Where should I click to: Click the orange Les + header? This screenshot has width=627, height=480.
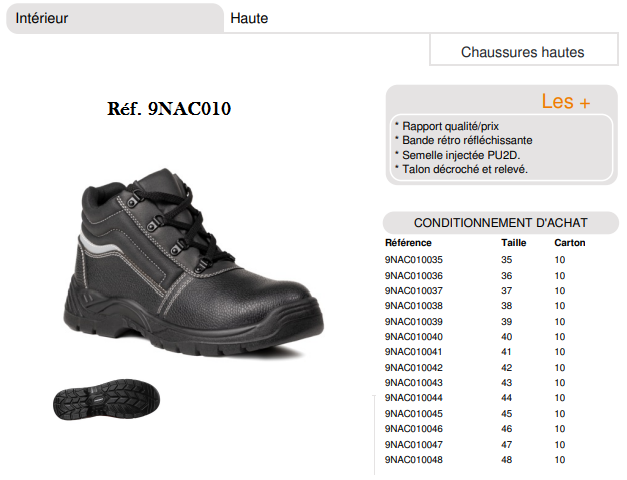[x=564, y=102]
